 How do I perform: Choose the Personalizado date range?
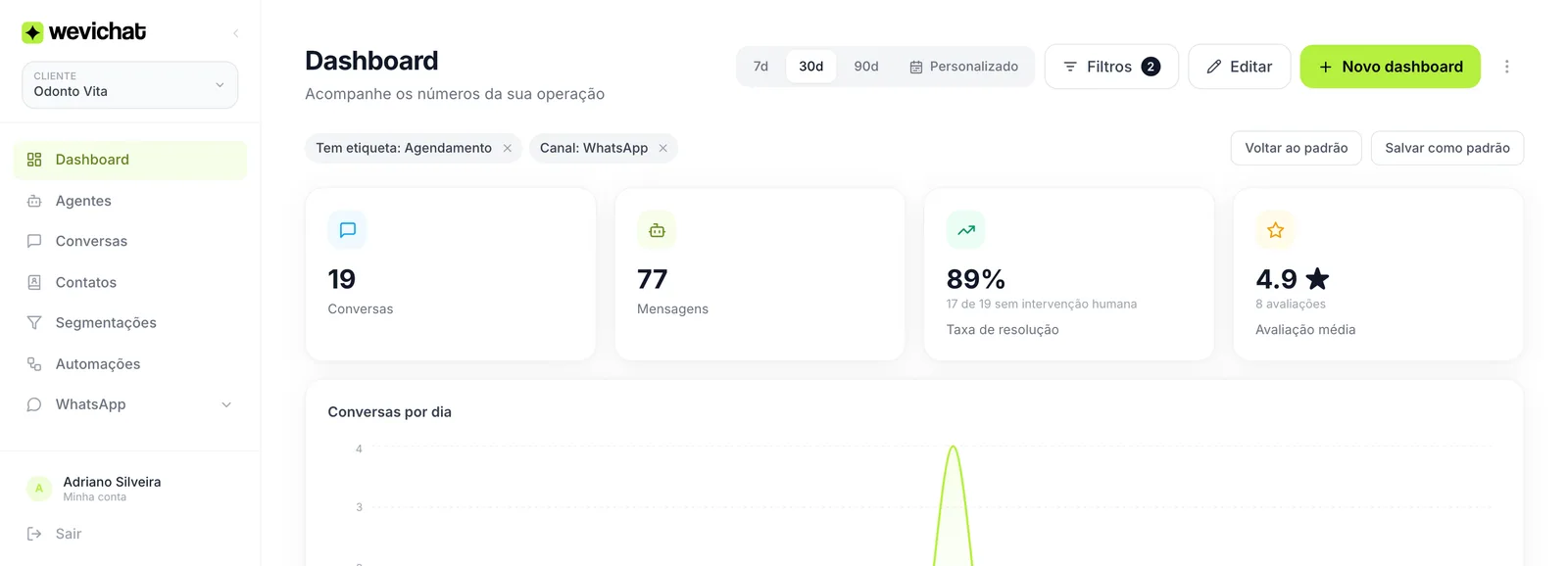coord(963,67)
